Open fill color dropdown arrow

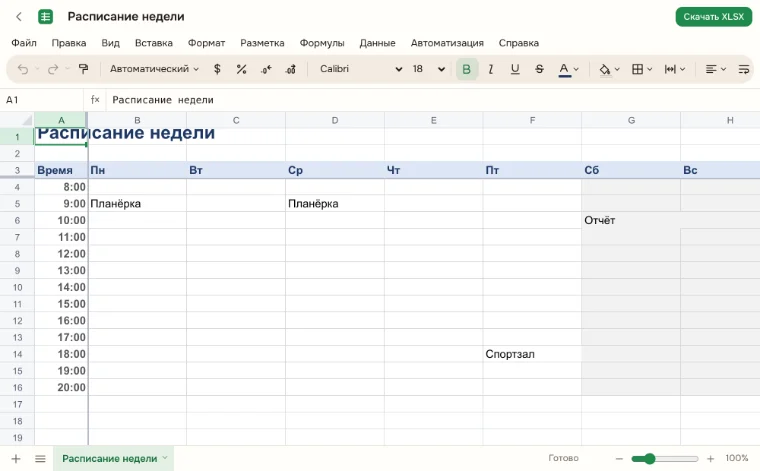point(617,69)
